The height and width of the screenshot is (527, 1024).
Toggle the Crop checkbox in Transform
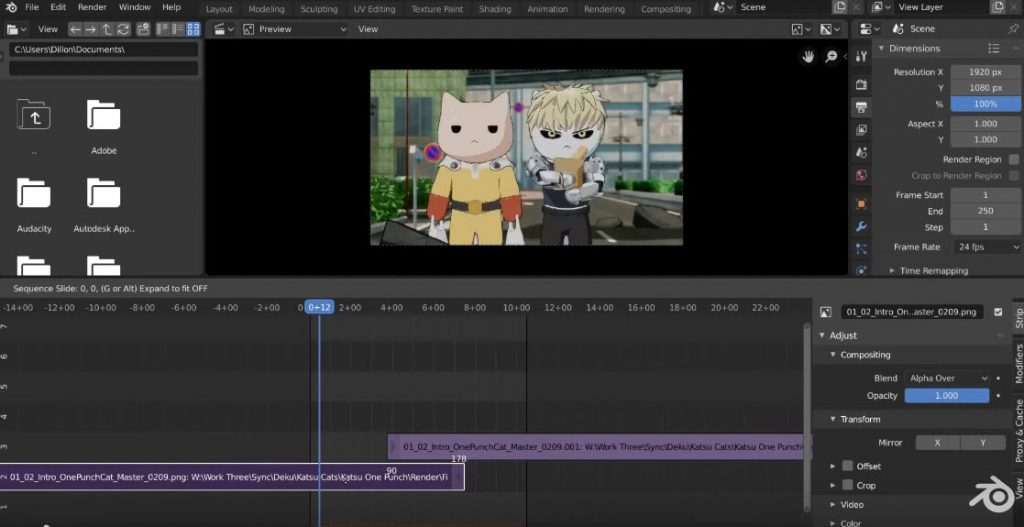click(847, 485)
